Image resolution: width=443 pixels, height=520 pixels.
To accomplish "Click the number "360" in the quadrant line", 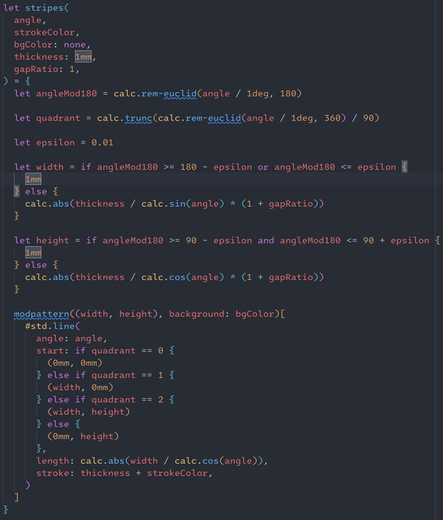I will 332,118.
